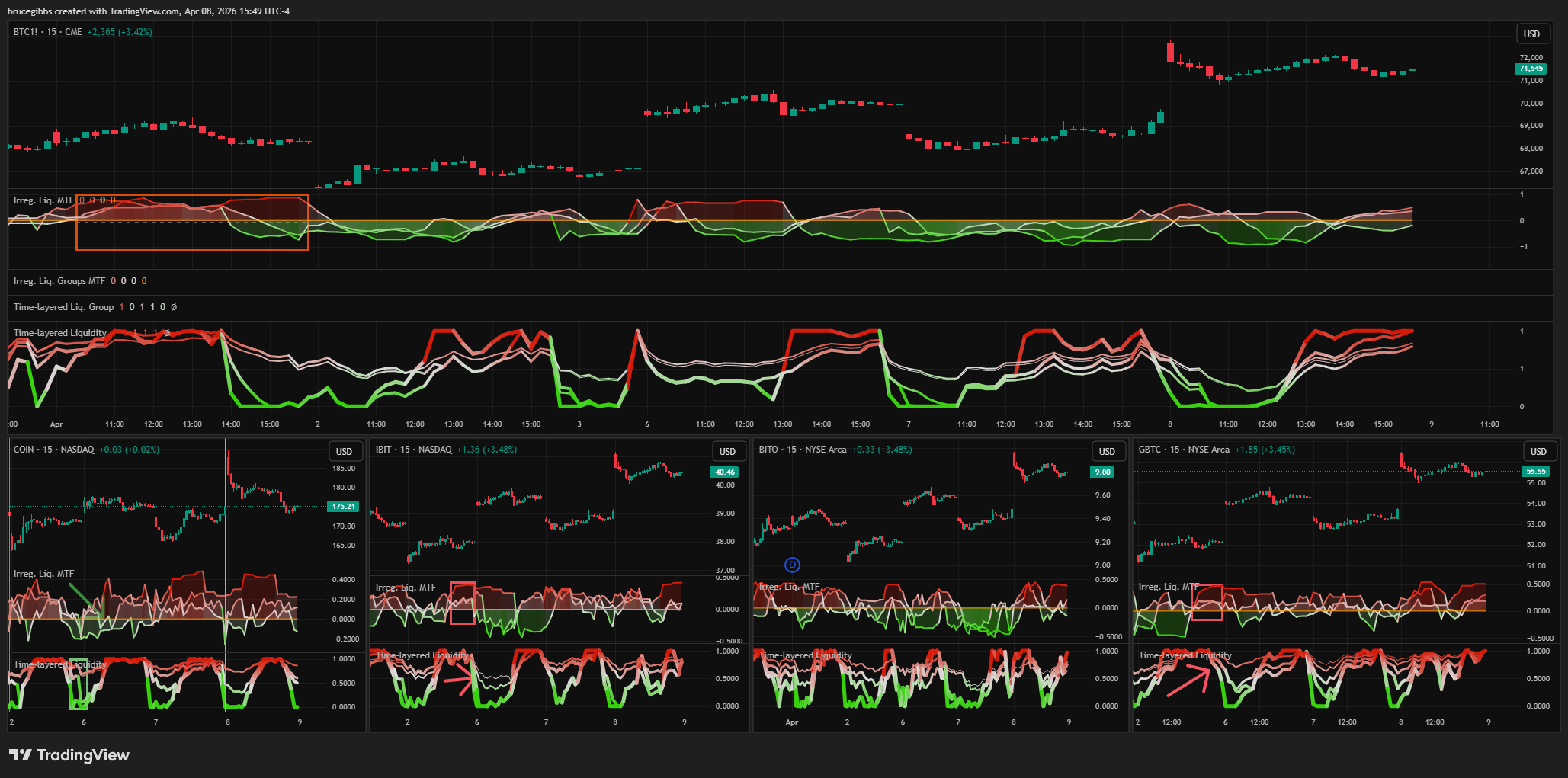Open the USD currency selector on IBIT chart

pos(727,451)
